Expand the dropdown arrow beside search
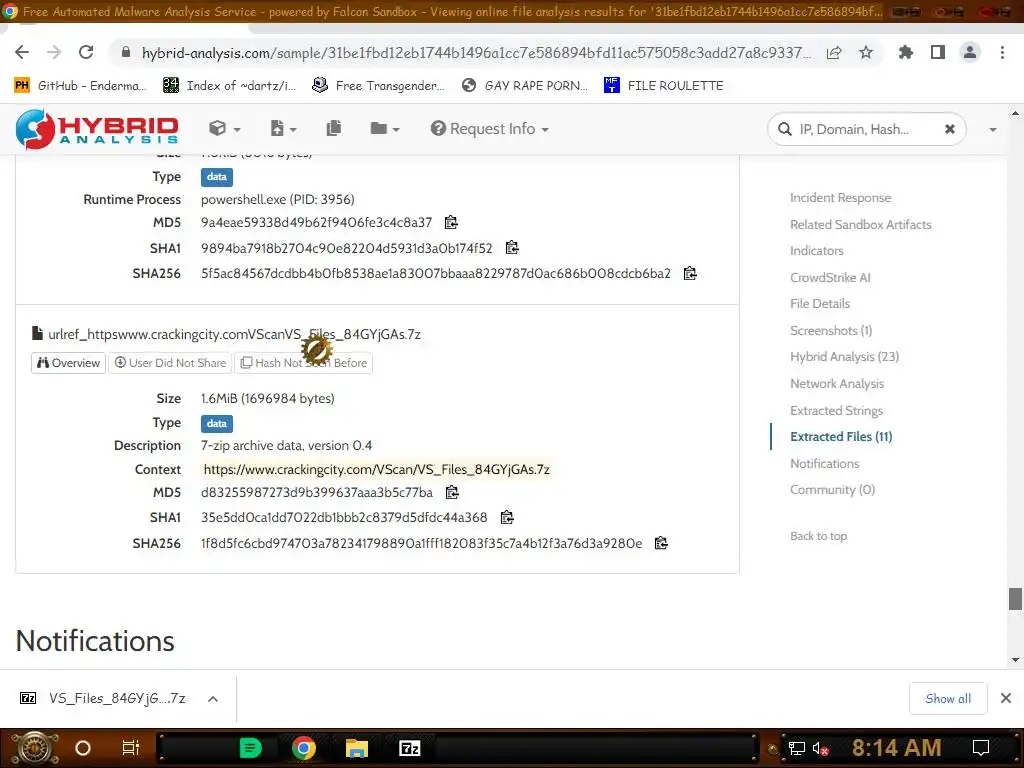The width and height of the screenshot is (1024, 768). [993, 129]
